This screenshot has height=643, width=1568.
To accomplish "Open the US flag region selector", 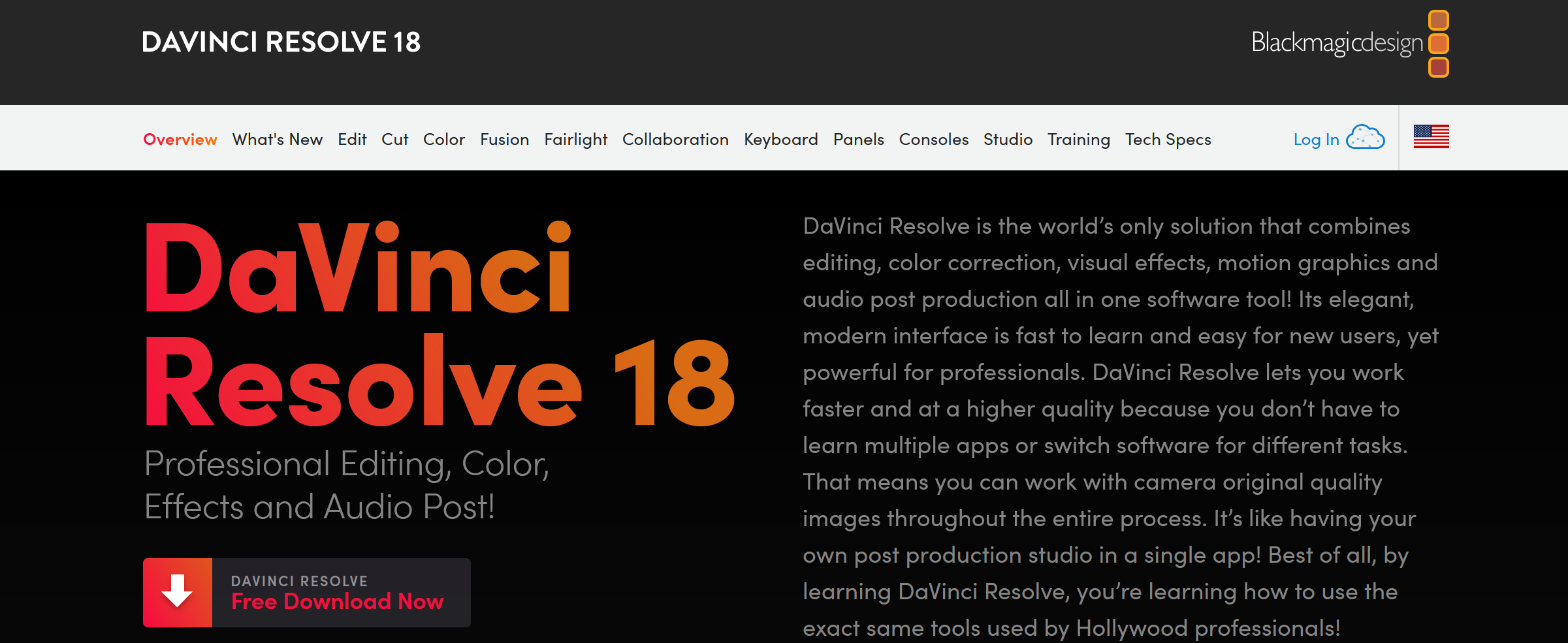I will (1431, 136).
